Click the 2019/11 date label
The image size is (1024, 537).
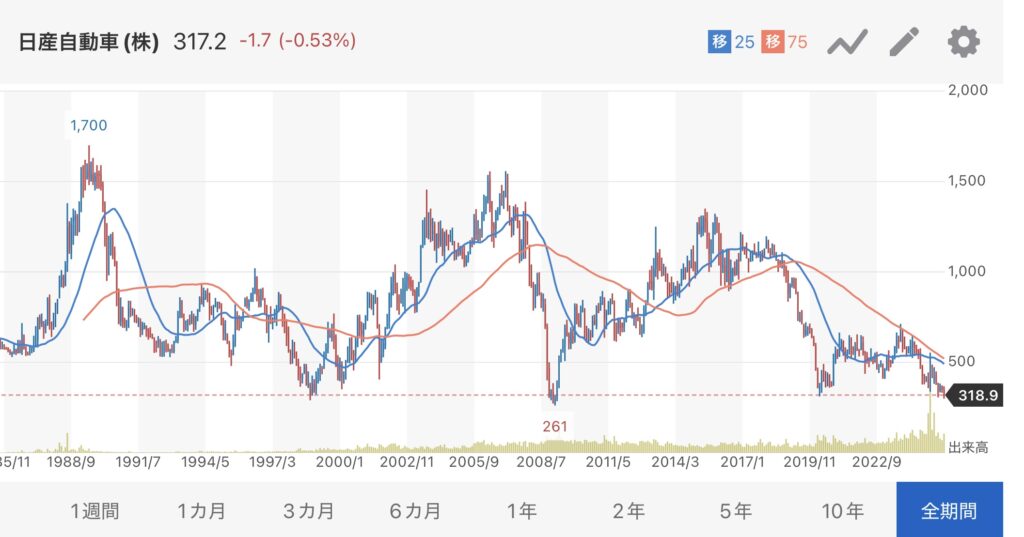[810, 463]
